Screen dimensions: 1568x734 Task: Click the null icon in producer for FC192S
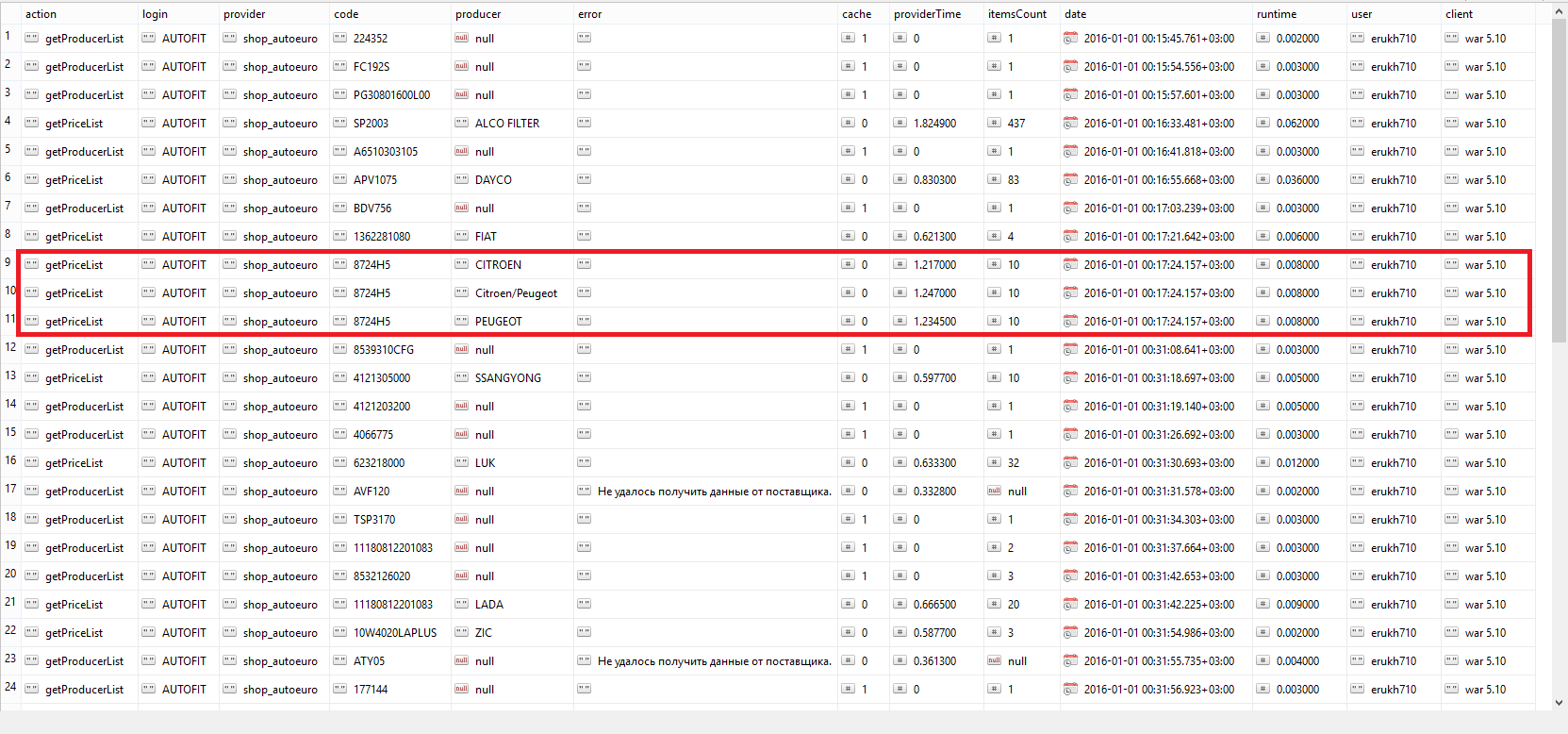coord(461,67)
